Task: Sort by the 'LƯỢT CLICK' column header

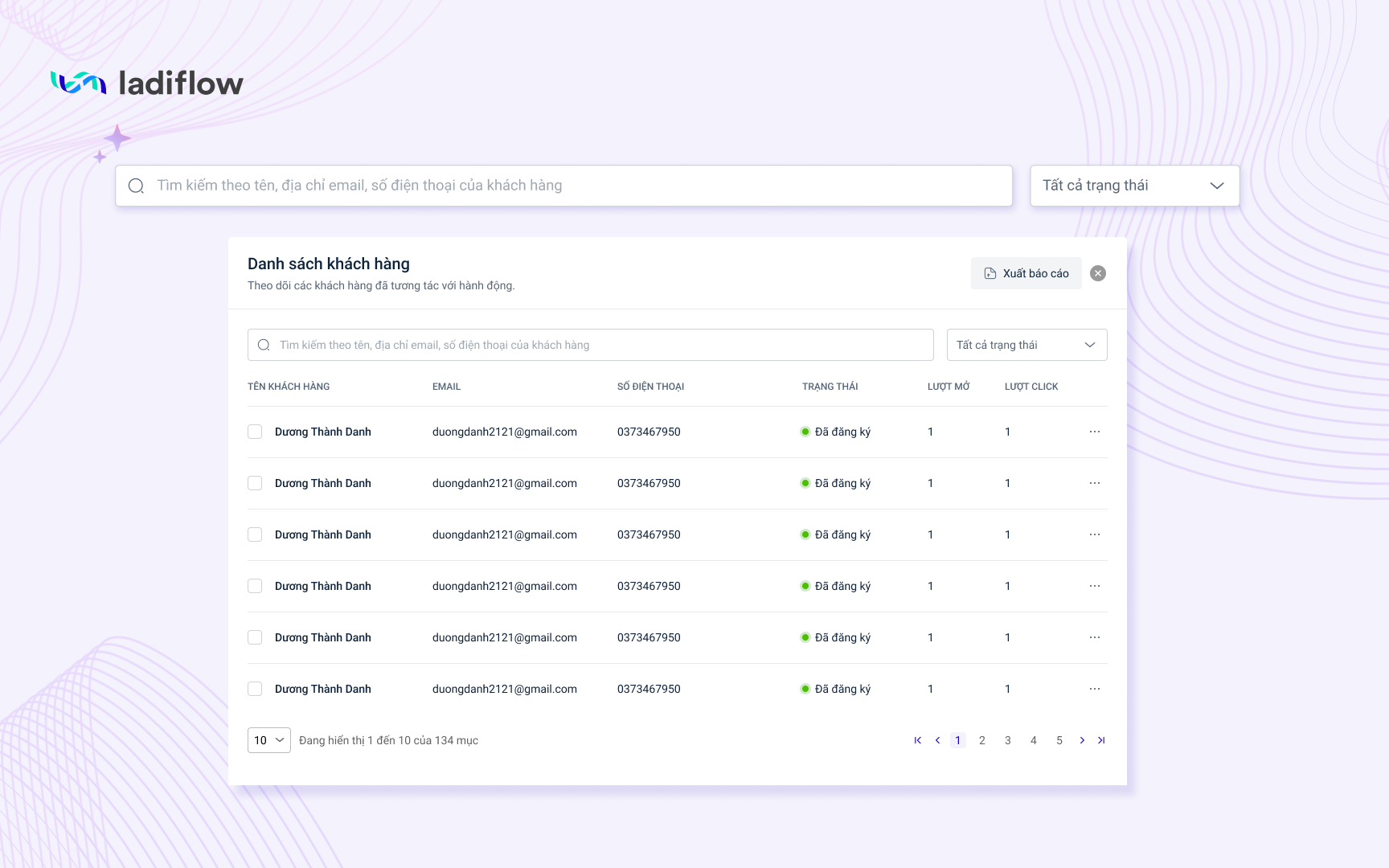Action: click(x=1030, y=387)
